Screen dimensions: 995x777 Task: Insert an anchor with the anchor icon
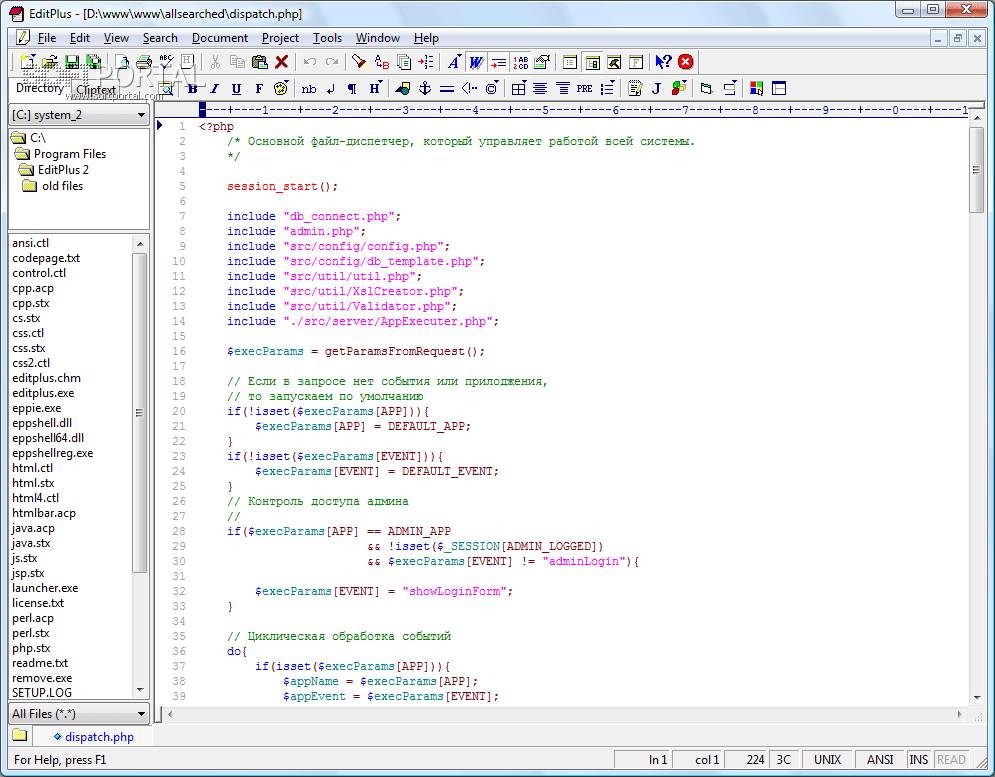click(425, 88)
